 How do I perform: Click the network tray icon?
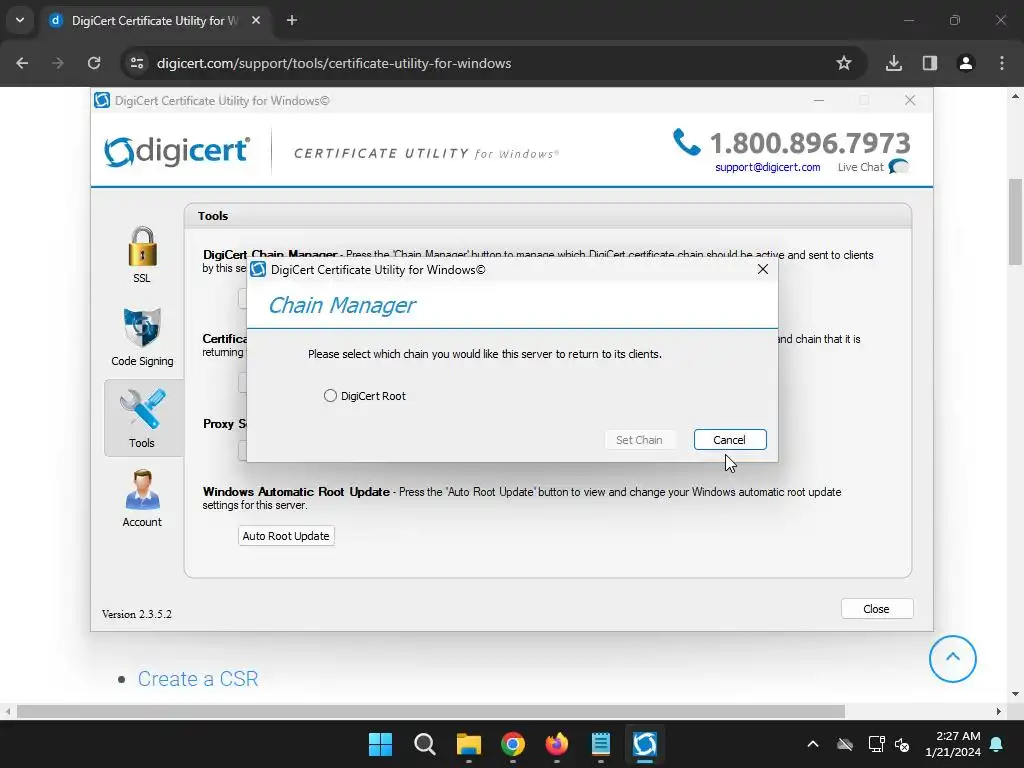(x=876, y=744)
